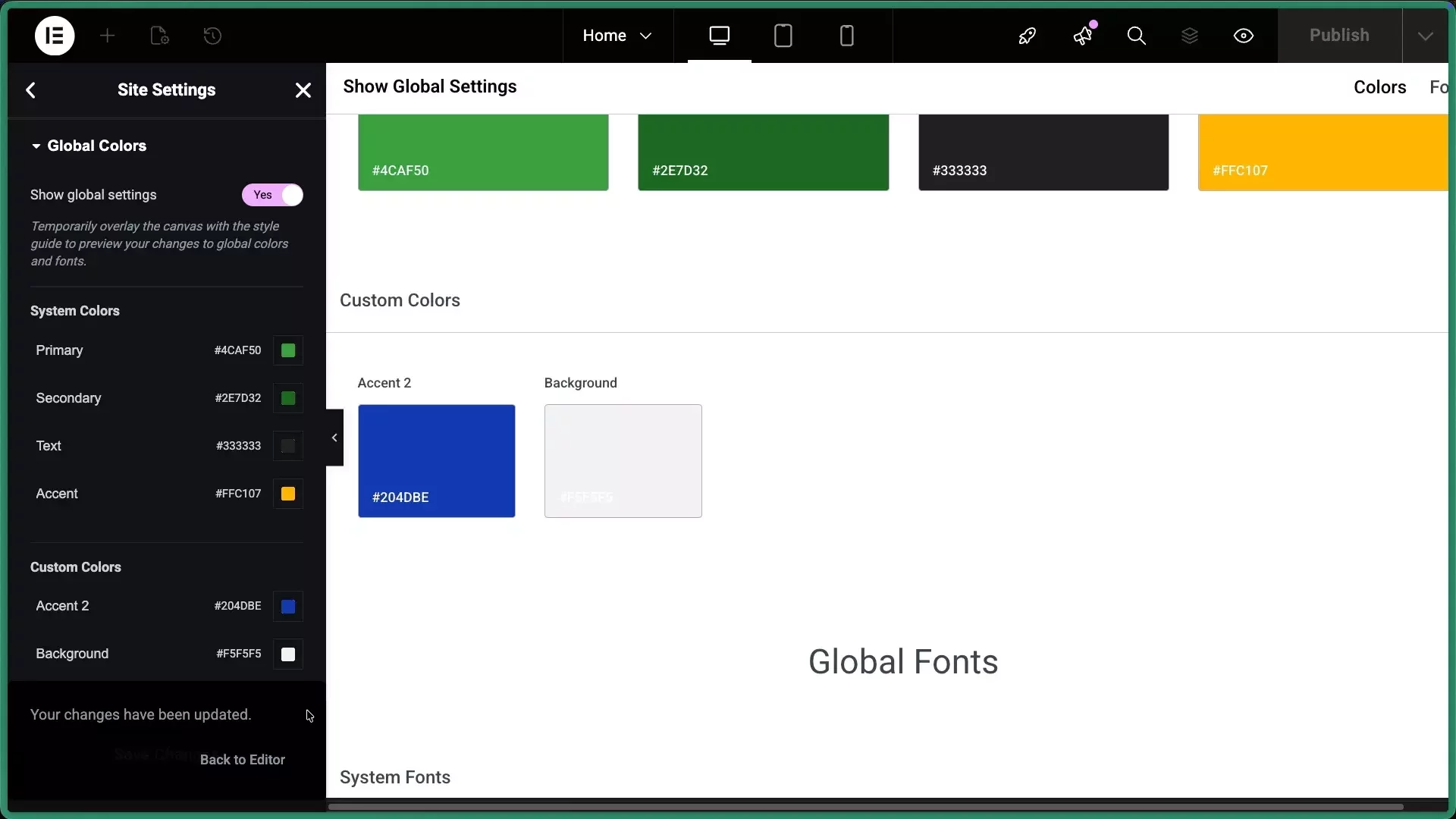This screenshot has width=1456, height=819.
Task: Open the Elementor main menu logo
Action: [54, 36]
